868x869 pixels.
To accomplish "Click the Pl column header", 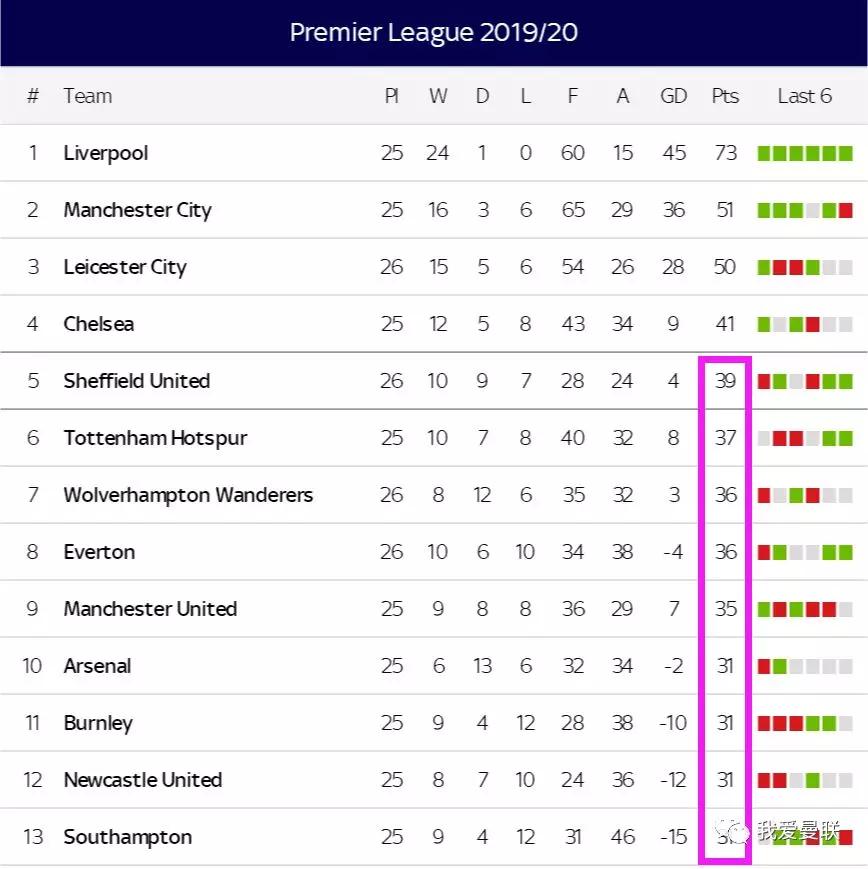I will point(392,96).
